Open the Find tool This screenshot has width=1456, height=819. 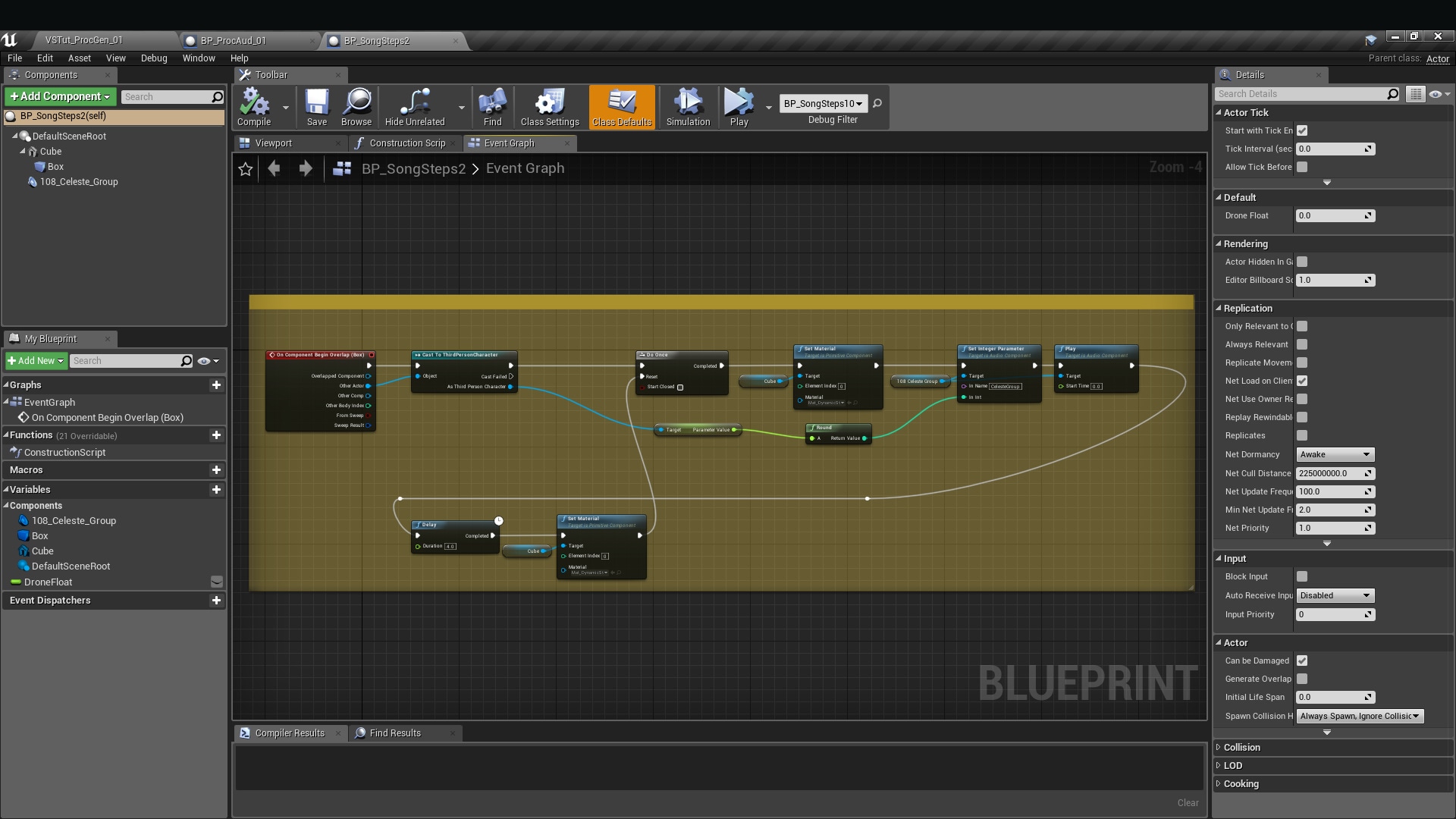pos(492,106)
